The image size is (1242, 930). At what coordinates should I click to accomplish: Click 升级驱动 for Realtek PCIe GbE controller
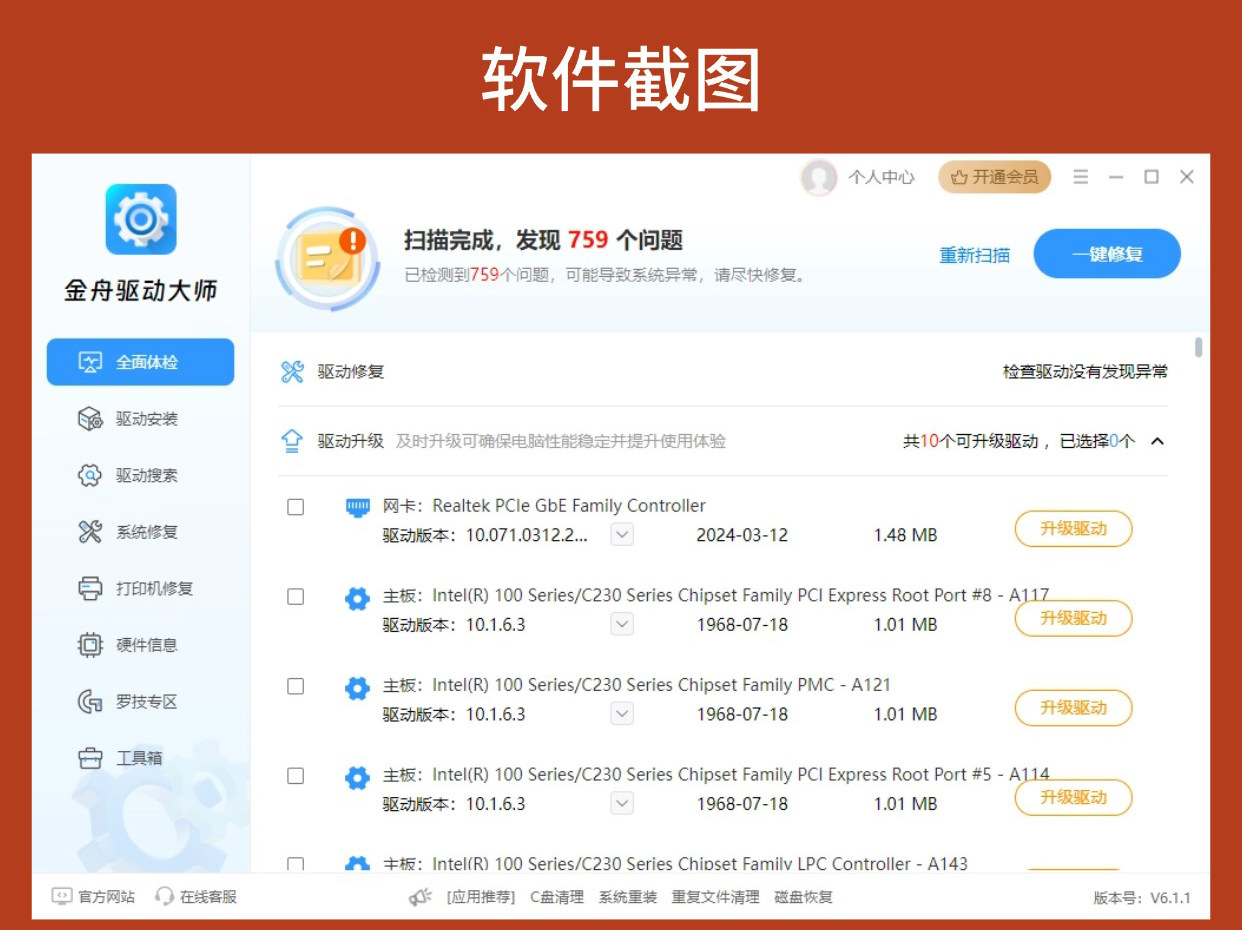(1074, 529)
